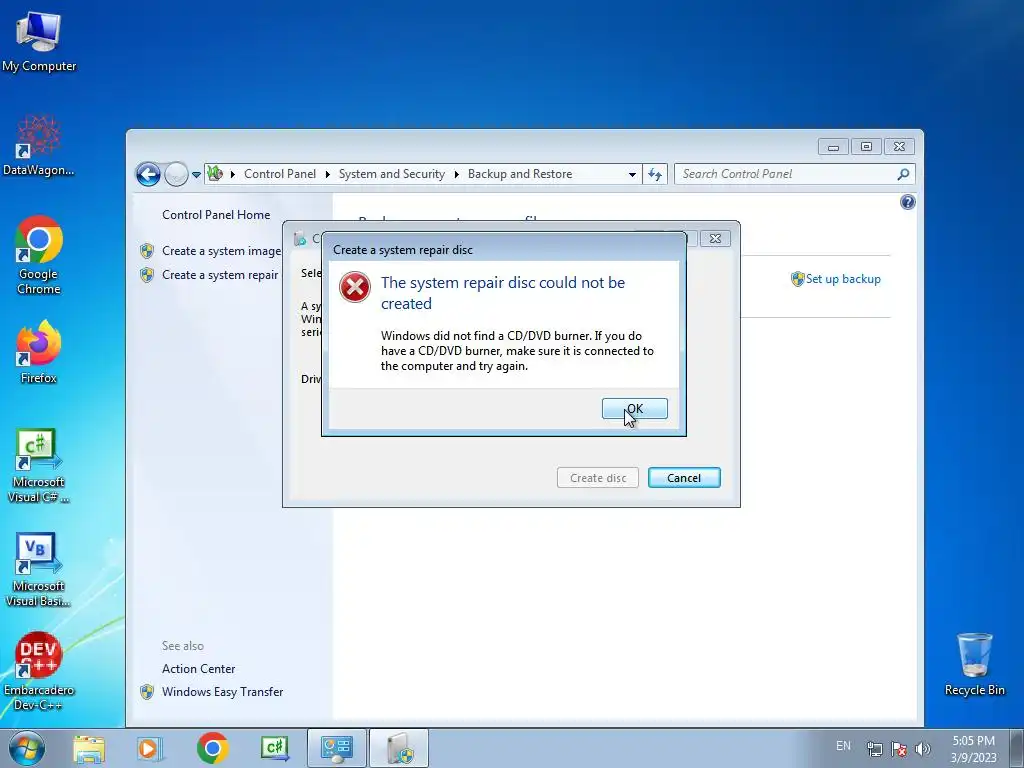1024x768 pixels.
Task: Maximize the Control Panel window
Action: 866,147
